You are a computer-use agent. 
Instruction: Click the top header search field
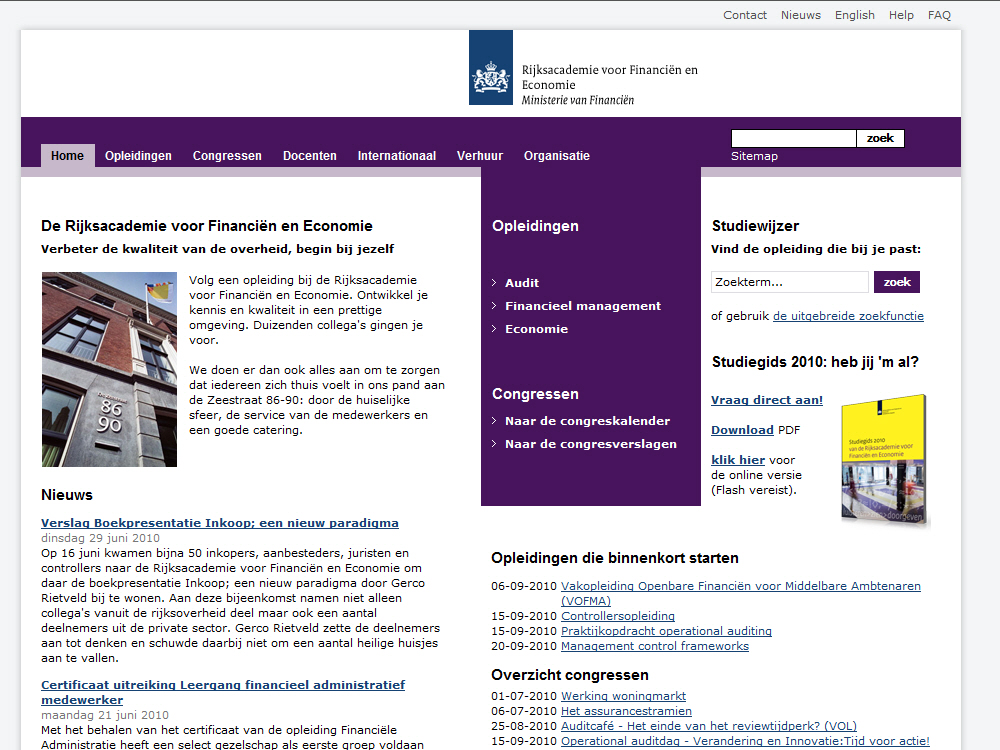[793, 139]
